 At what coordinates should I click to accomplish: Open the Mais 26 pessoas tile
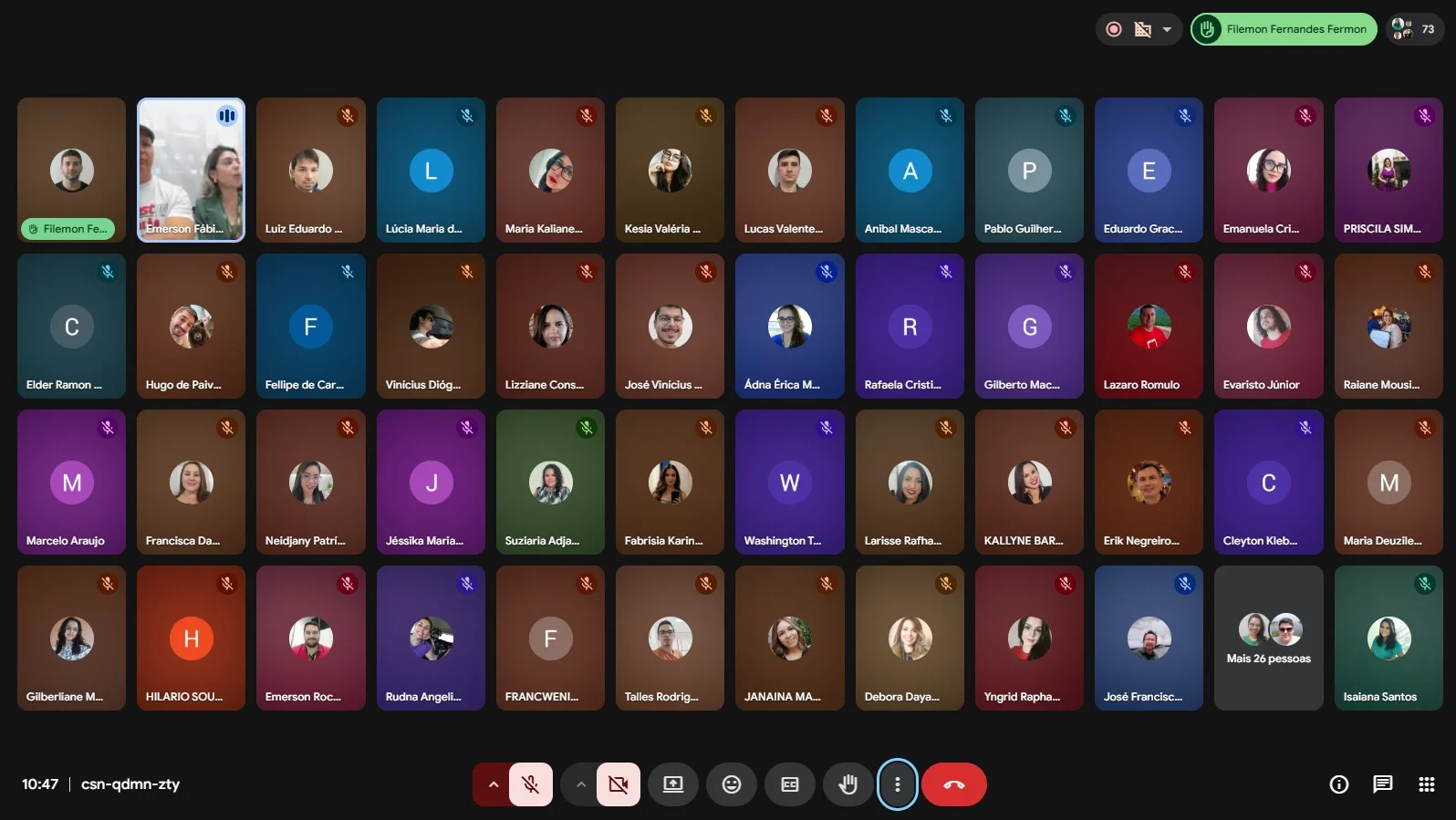tap(1268, 638)
